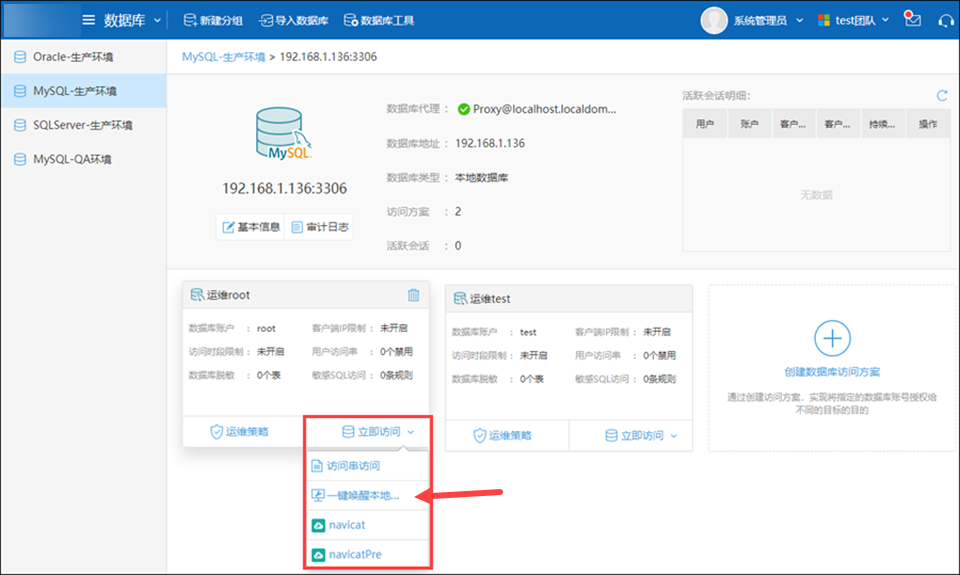Choose 一键唤醒本地... from the dropdown menu

tap(367, 495)
